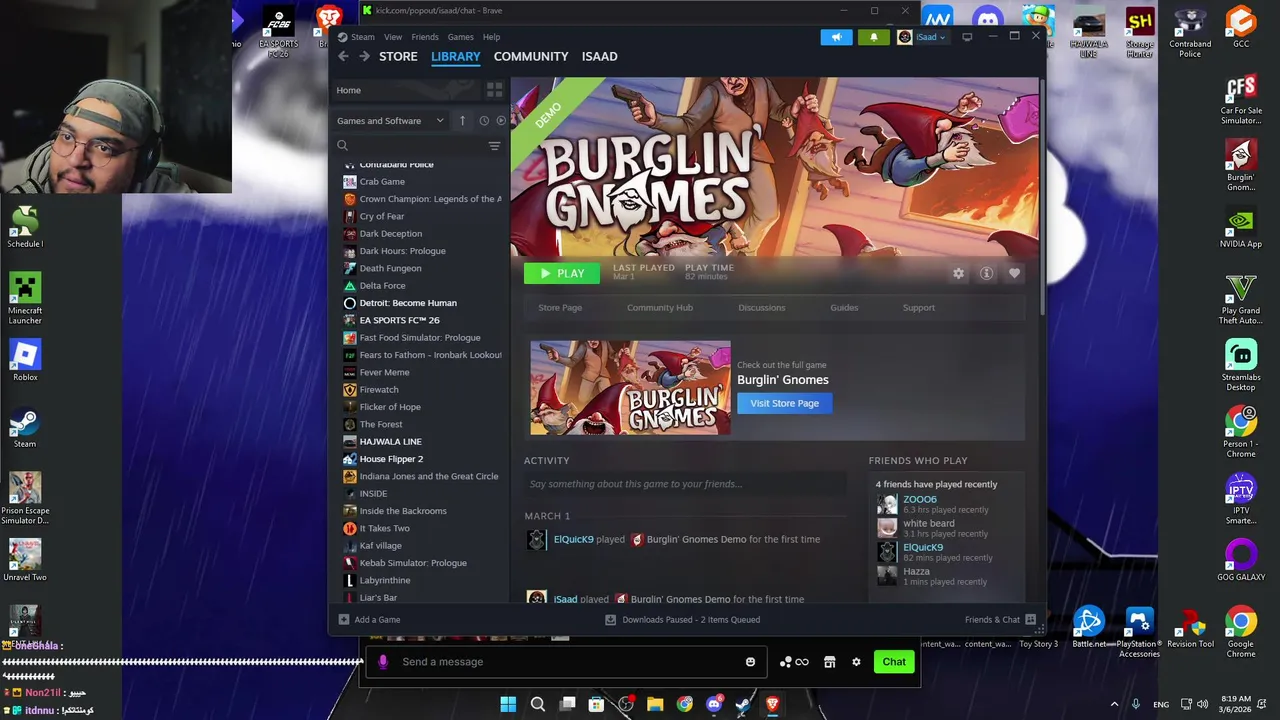Open Kick chat settings gear
This screenshot has width=1280, height=720.
tap(856, 662)
